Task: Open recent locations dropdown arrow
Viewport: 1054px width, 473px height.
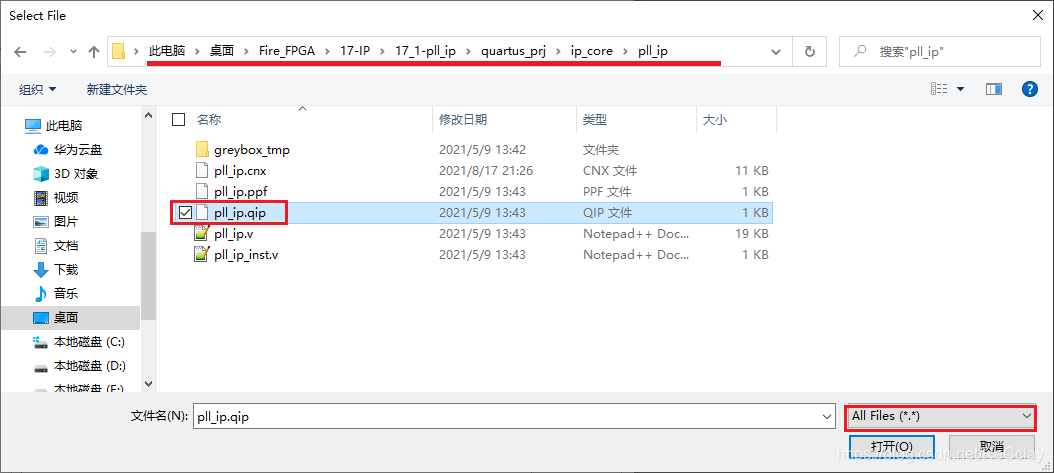Action: point(73,52)
